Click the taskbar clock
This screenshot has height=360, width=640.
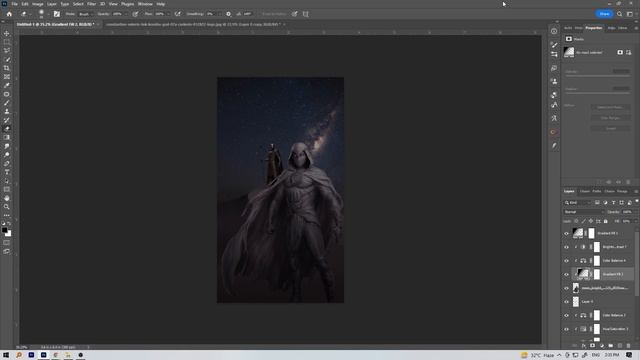pyautogui.click(x=611, y=355)
